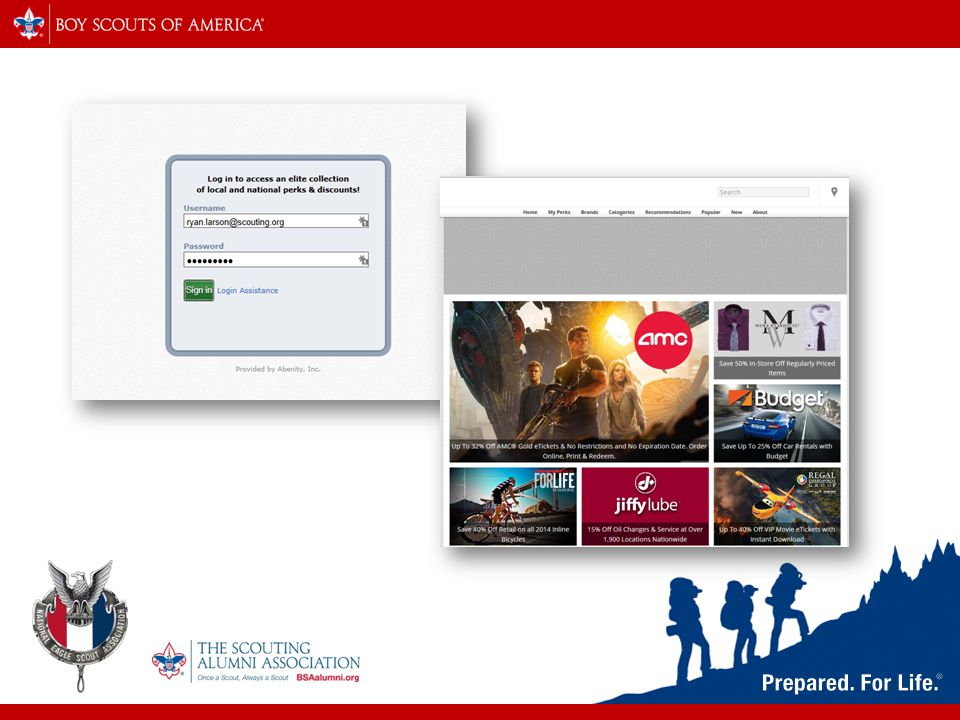Image resolution: width=960 pixels, height=720 pixels.
Task: Open the Regal VIP Movie eTickets tile
Action: (777, 506)
